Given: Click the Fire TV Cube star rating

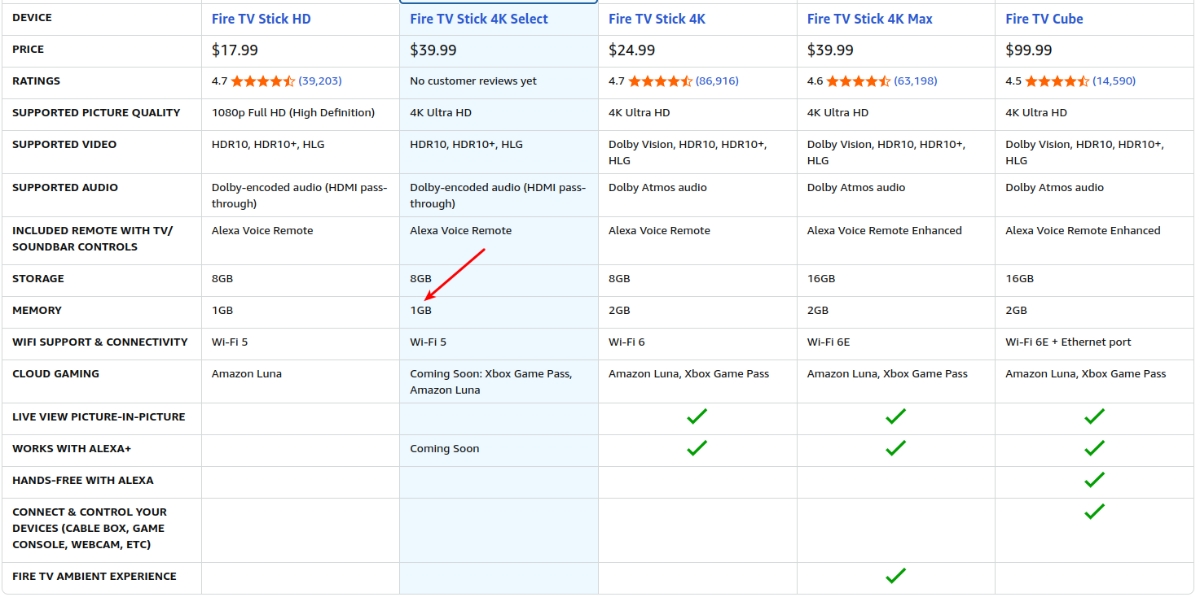Looking at the screenshot, I should (x=1057, y=81).
